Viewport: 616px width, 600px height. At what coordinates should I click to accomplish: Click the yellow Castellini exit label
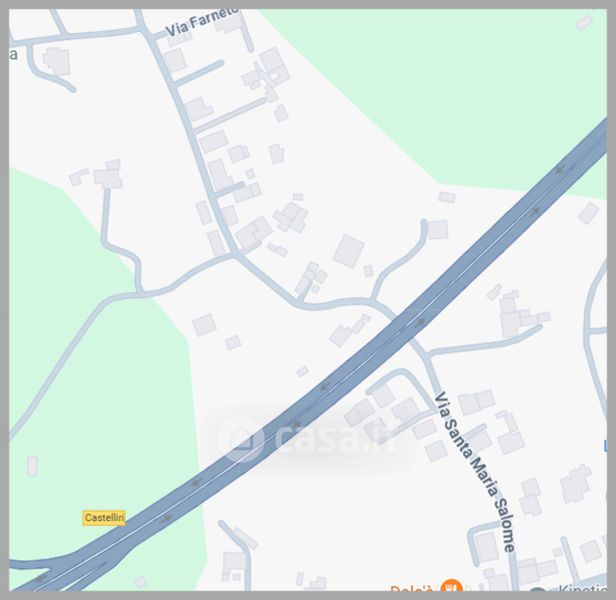[x=104, y=518]
